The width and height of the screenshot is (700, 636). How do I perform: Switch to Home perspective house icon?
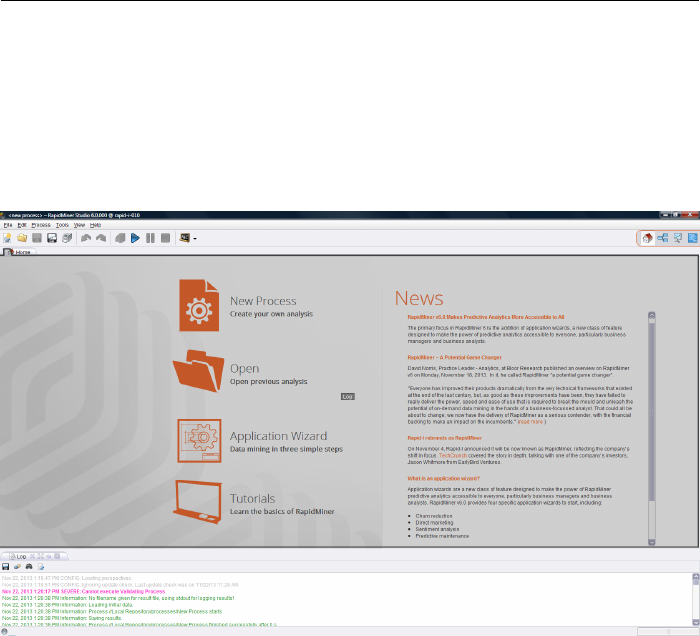click(647, 238)
